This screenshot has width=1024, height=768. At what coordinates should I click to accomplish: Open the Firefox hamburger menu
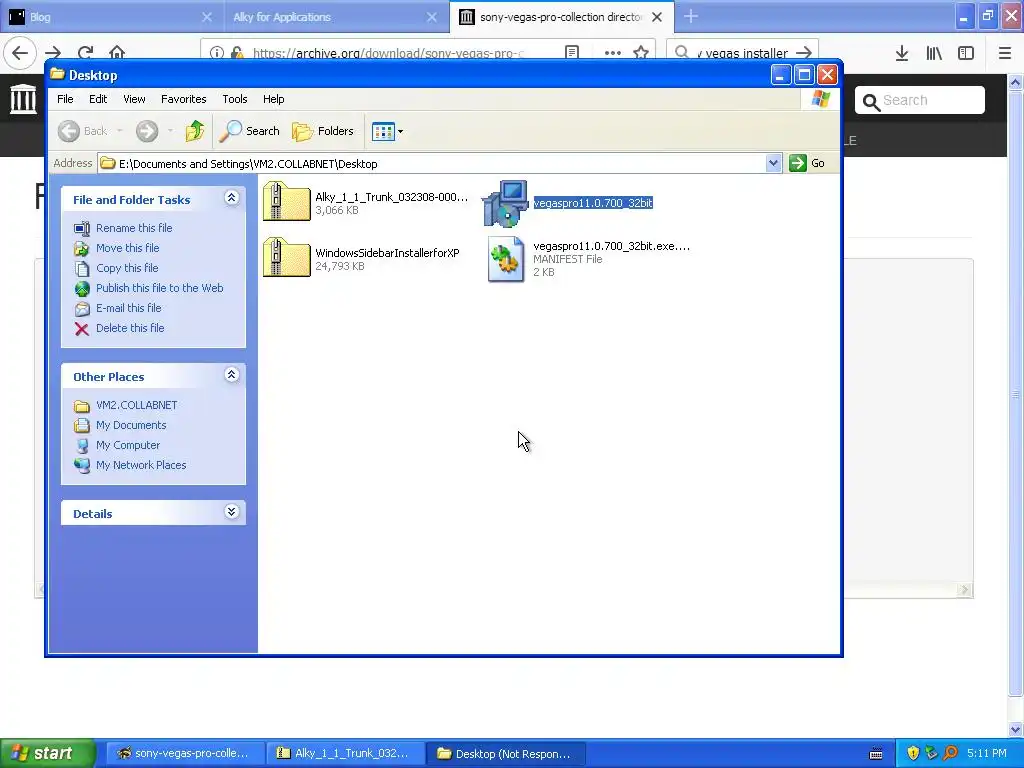coord(1005,53)
